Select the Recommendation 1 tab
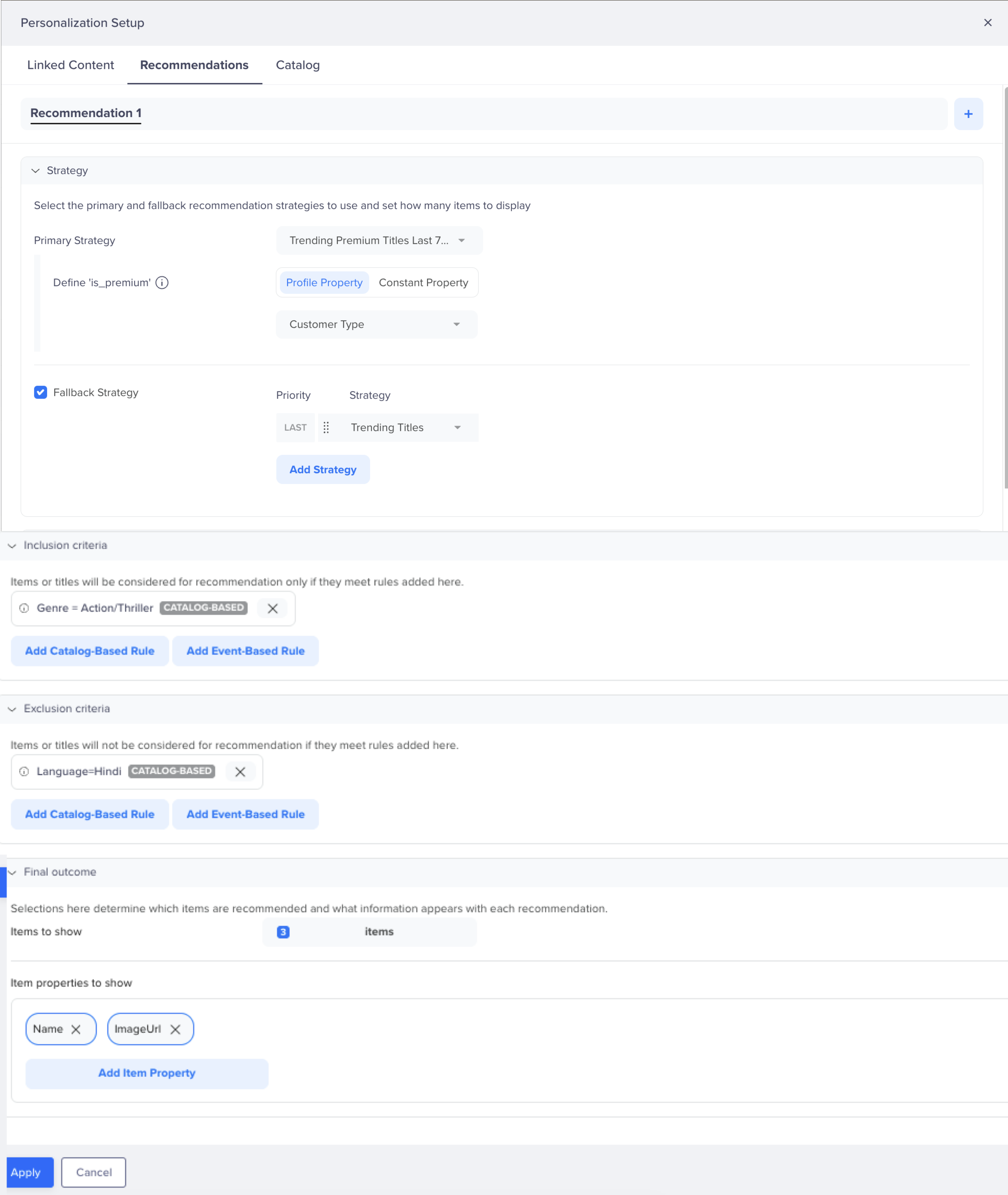Viewport: 1008px width, 1195px height. tap(86, 114)
